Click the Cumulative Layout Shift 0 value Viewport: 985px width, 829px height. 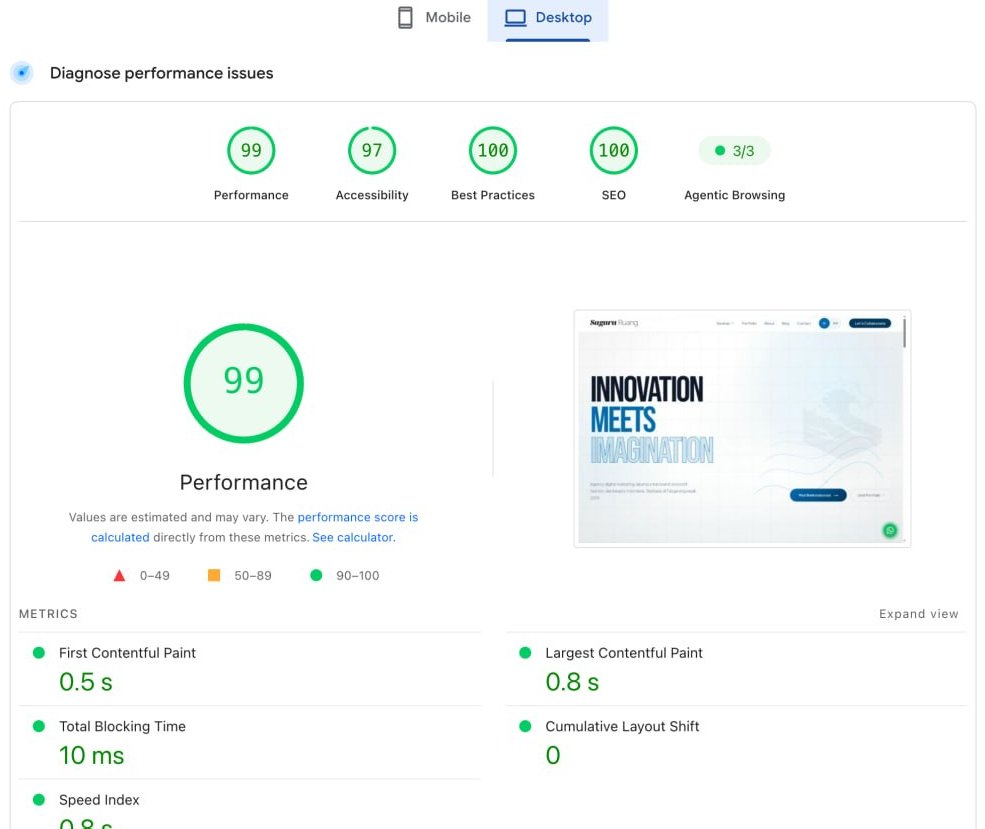(x=553, y=756)
